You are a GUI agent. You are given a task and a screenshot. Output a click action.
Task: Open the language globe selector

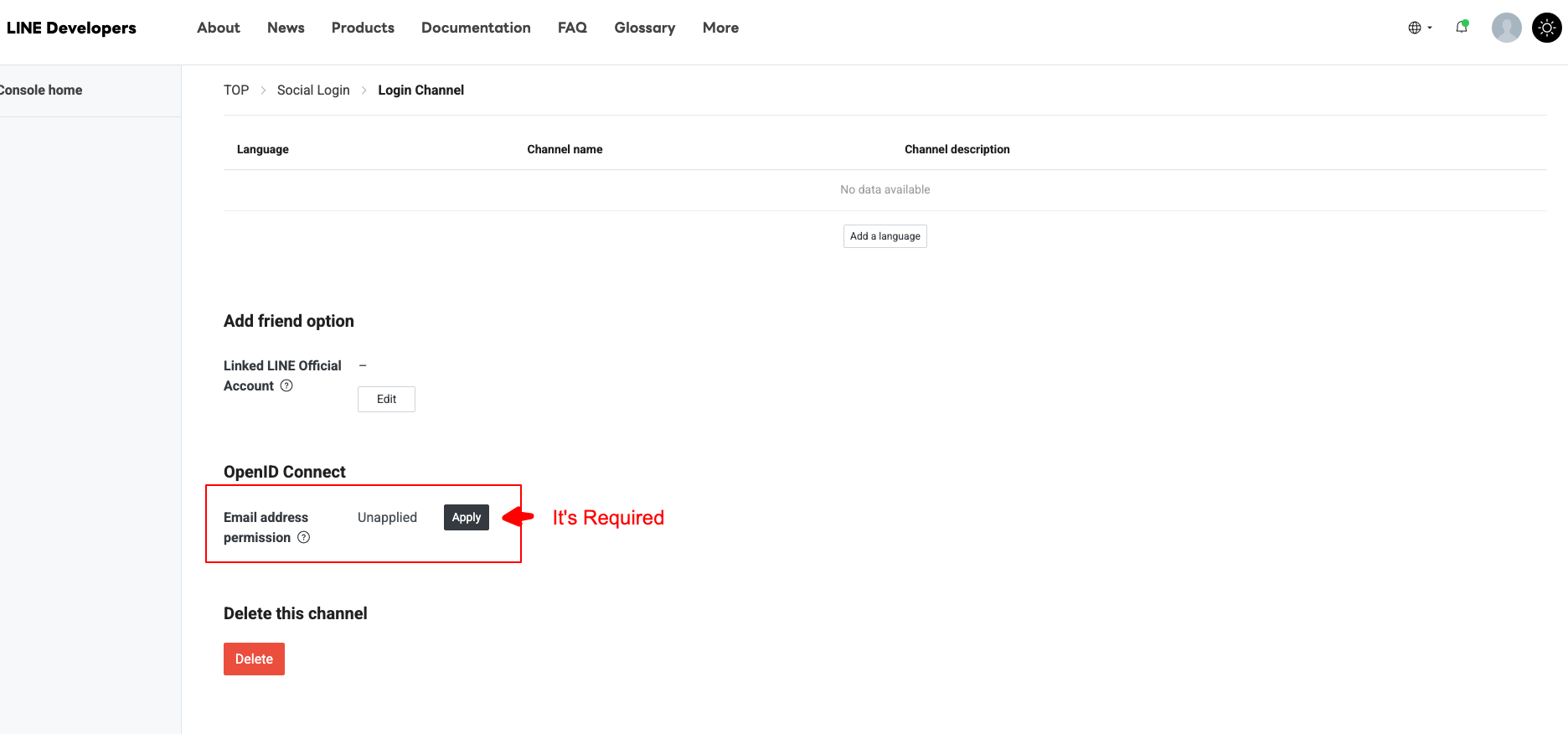pos(1420,28)
